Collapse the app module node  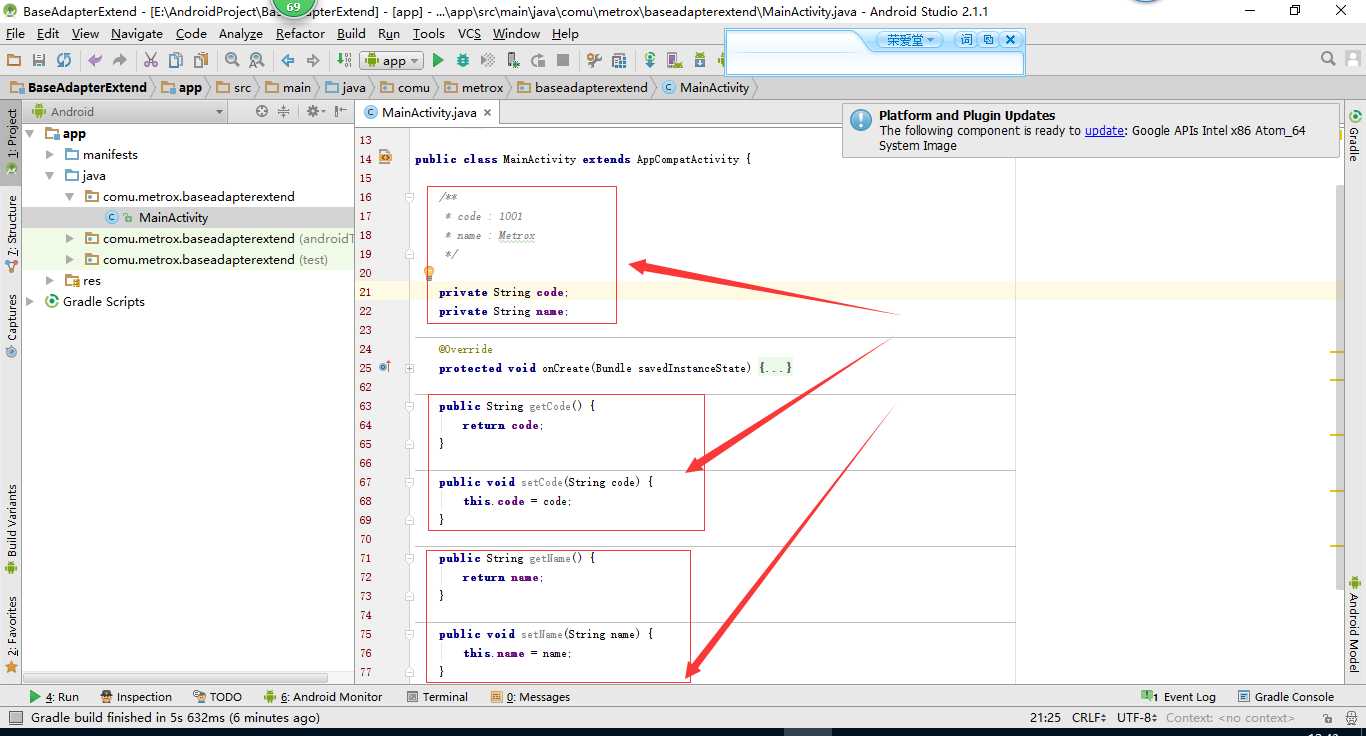tap(30, 133)
